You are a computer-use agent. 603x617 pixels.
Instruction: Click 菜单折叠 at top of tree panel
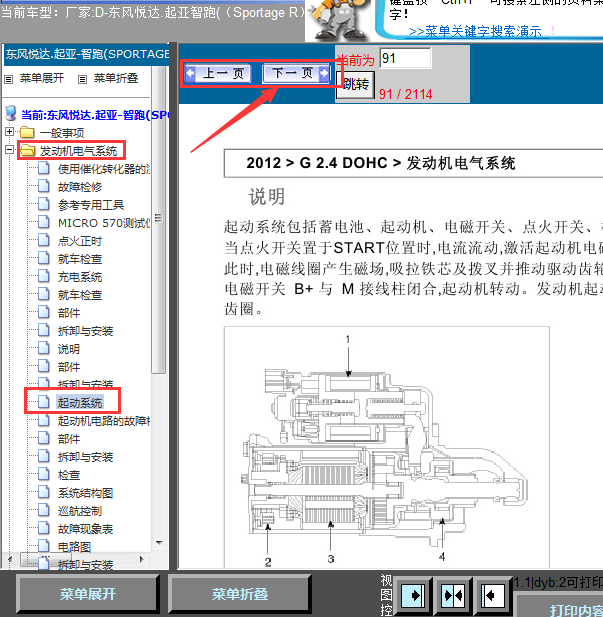point(116,78)
